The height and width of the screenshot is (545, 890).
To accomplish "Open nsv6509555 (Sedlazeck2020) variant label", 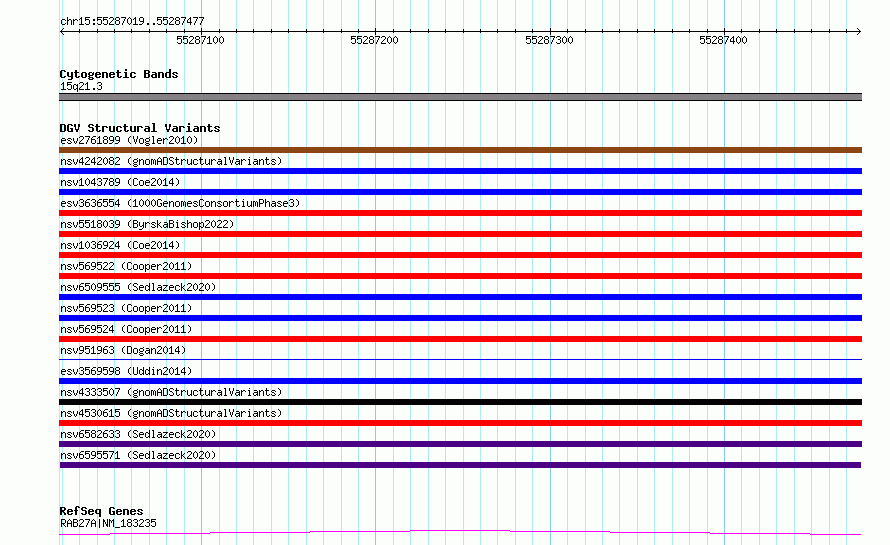I will pyautogui.click(x=138, y=287).
